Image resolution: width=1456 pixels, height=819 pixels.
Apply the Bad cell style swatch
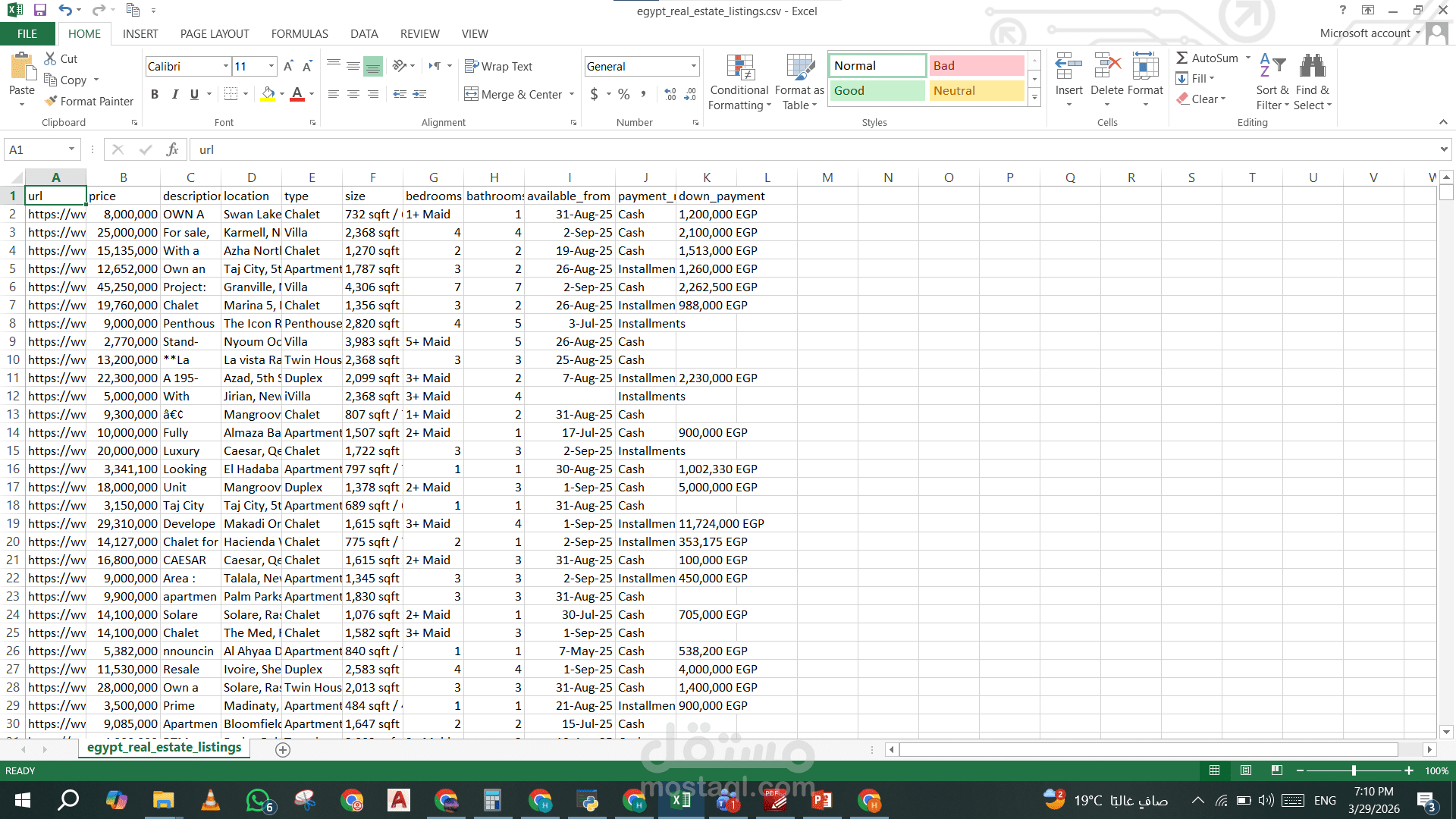pyautogui.click(x=977, y=66)
